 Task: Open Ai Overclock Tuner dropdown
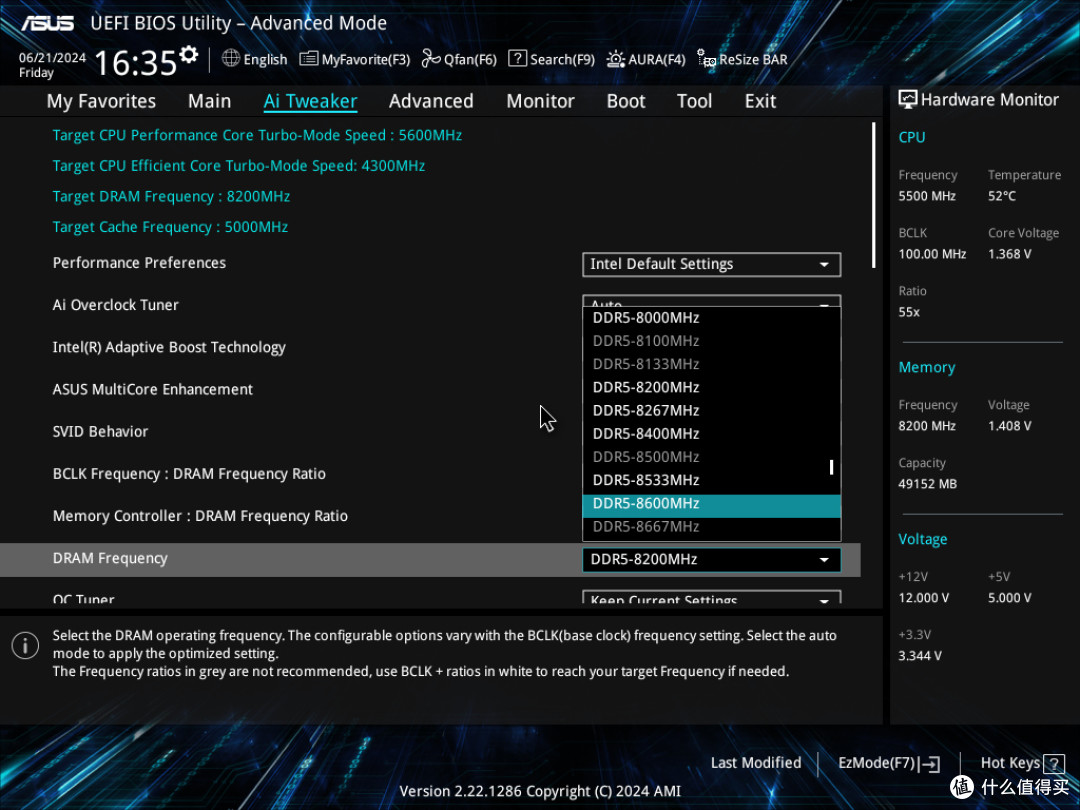click(712, 301)
